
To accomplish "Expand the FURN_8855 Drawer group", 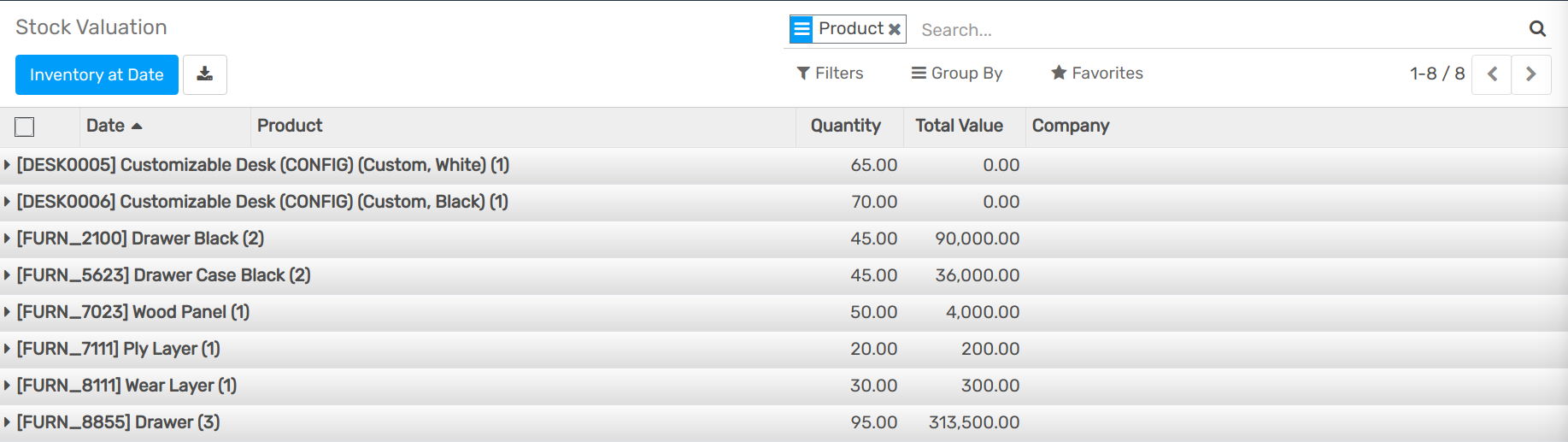I will [x=784, y=422].
